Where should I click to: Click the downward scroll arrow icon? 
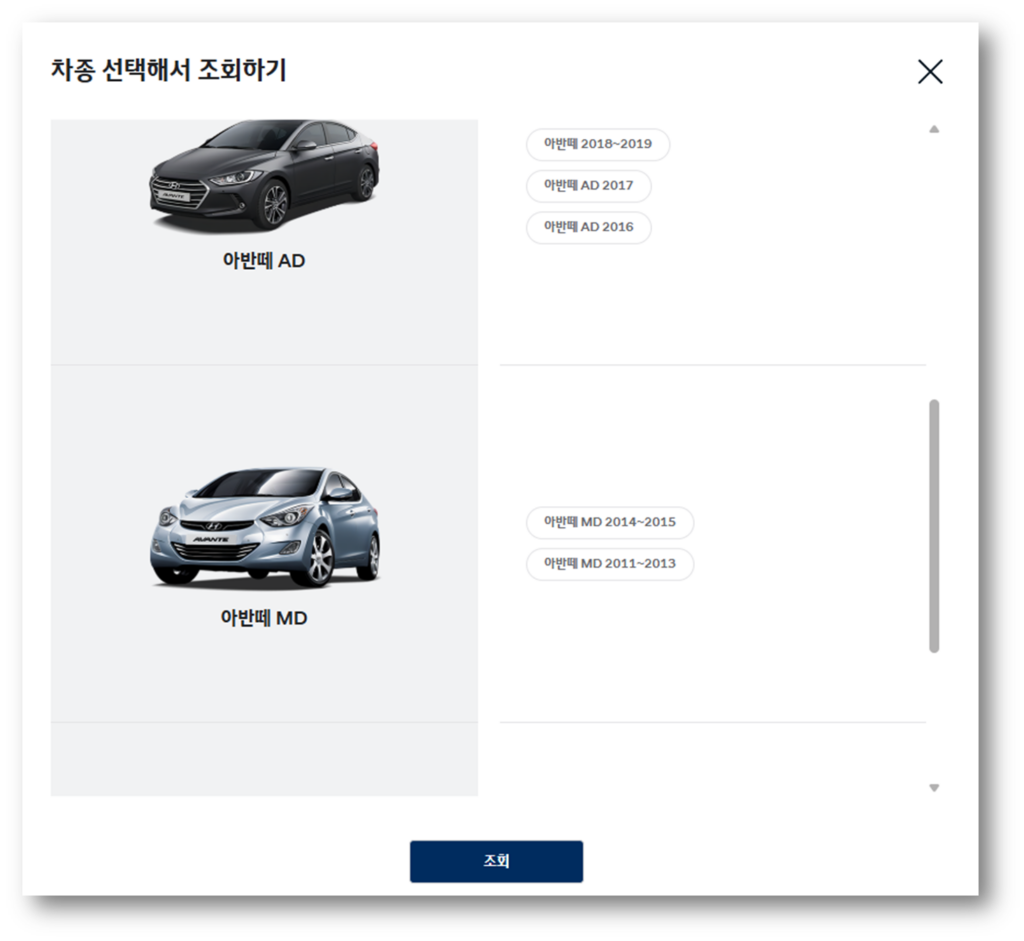[x=934, y=787]
